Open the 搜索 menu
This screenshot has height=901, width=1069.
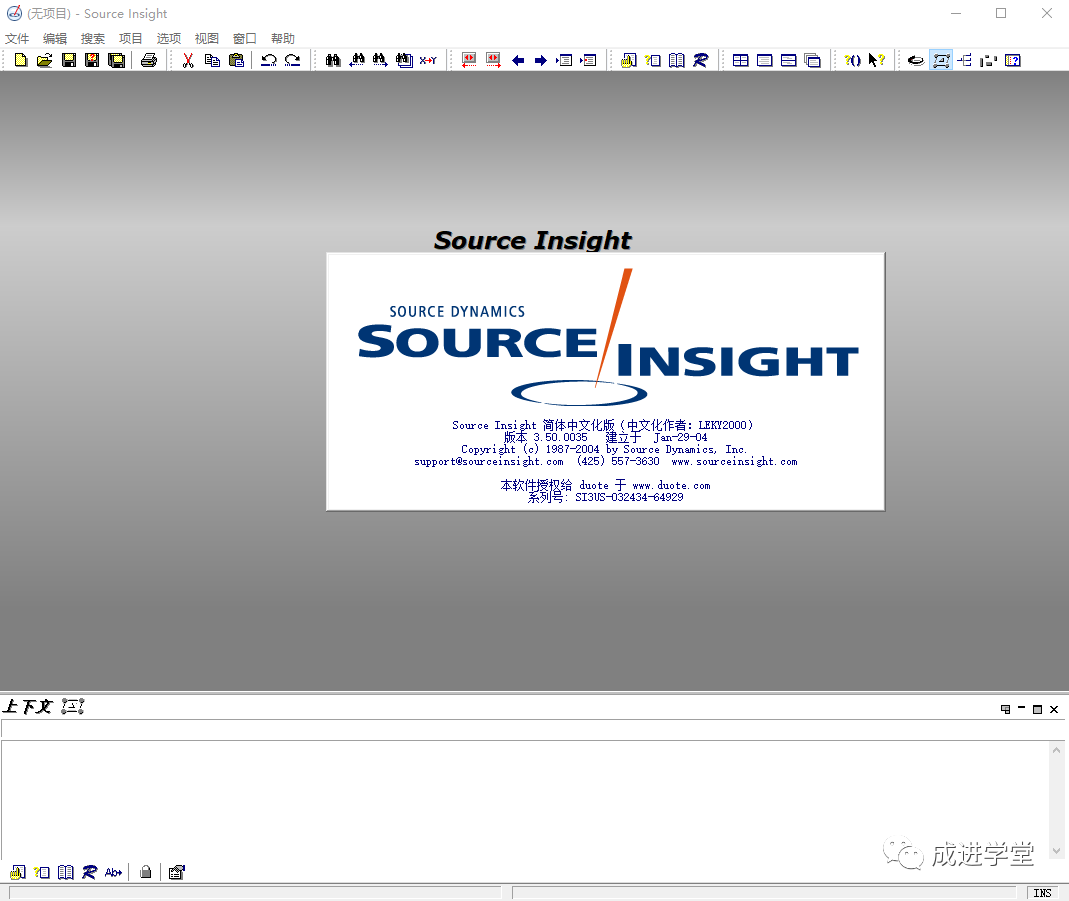(93, 38)
